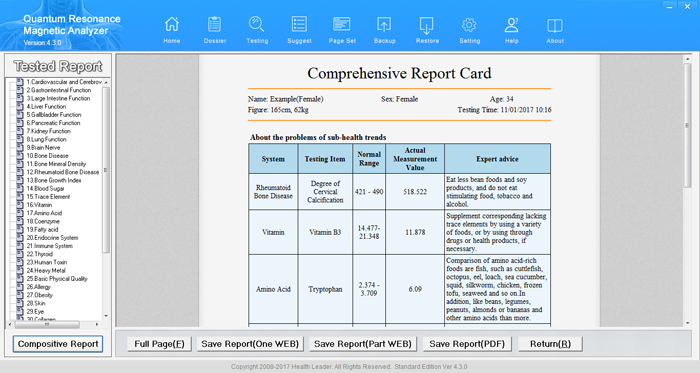700x373 pixels.
Task: Click the Tryptophan testing item cell
Action: [325, 289]
